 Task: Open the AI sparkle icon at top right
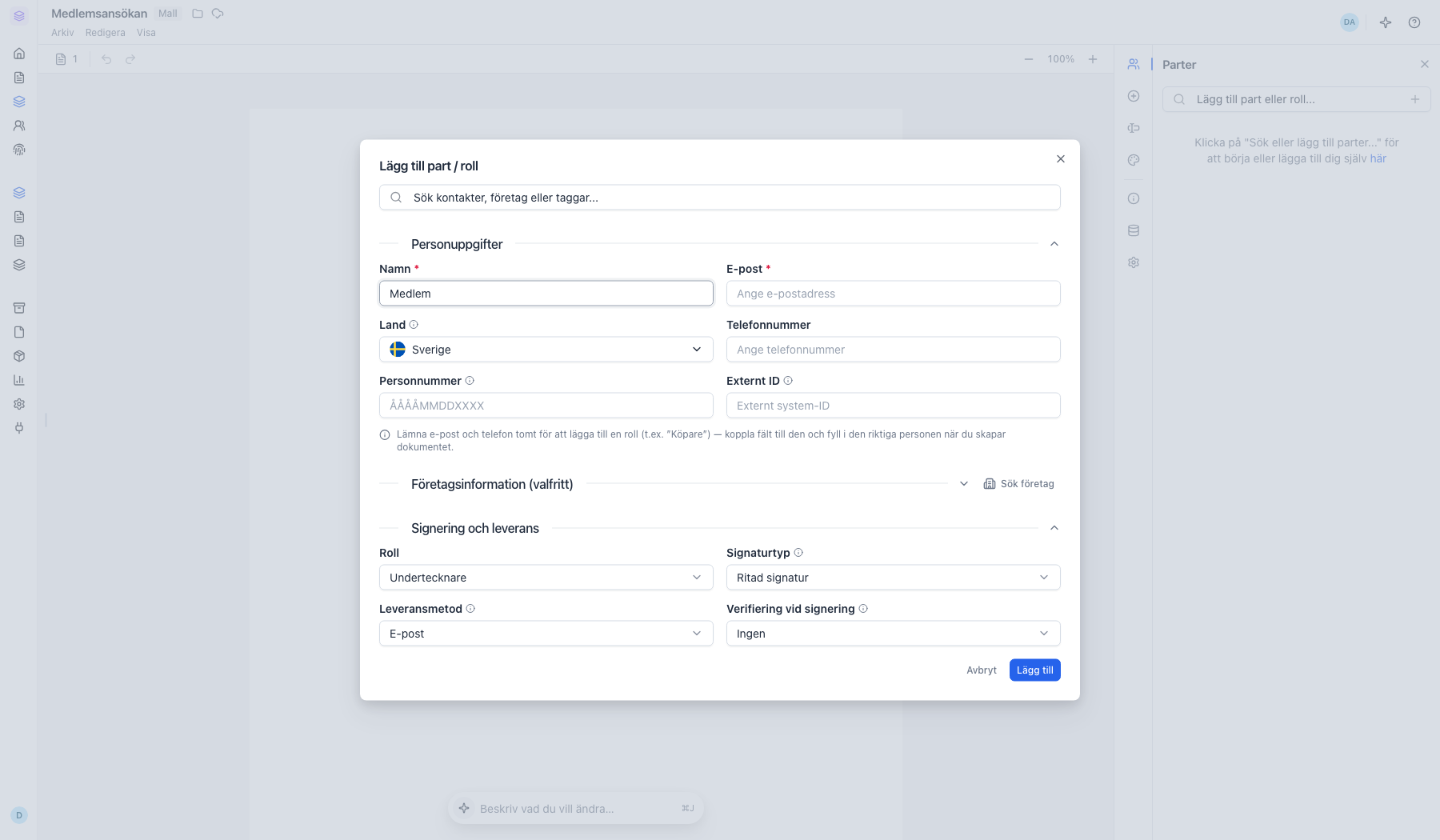click(1386, 22)
